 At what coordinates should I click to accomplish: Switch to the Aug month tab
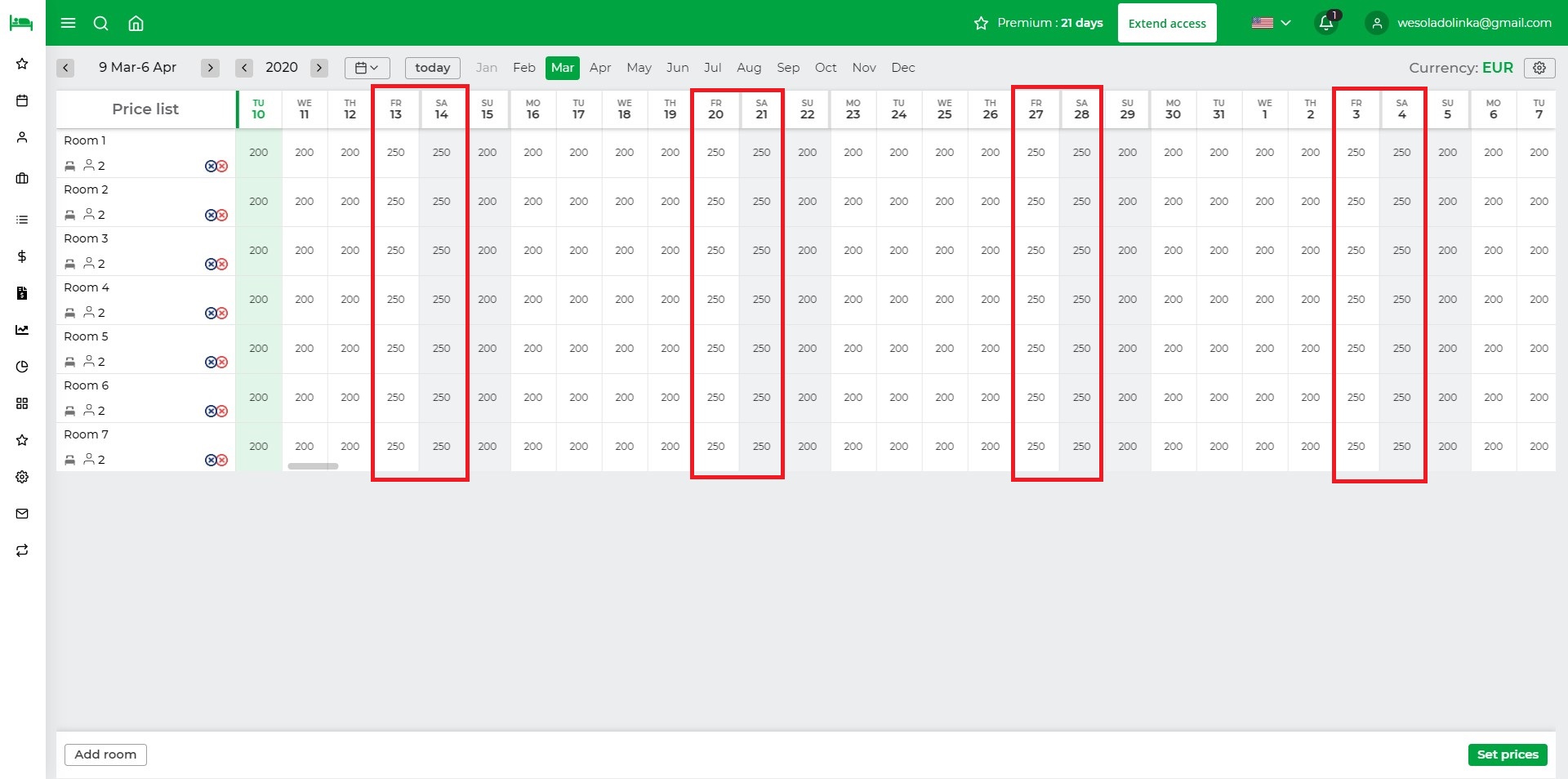749,68
